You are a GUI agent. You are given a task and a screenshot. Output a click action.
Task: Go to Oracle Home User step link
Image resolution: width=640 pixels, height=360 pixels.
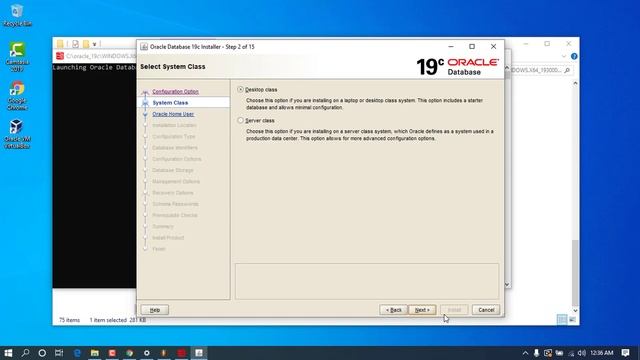pyautogui.click(x=173, y=114)
